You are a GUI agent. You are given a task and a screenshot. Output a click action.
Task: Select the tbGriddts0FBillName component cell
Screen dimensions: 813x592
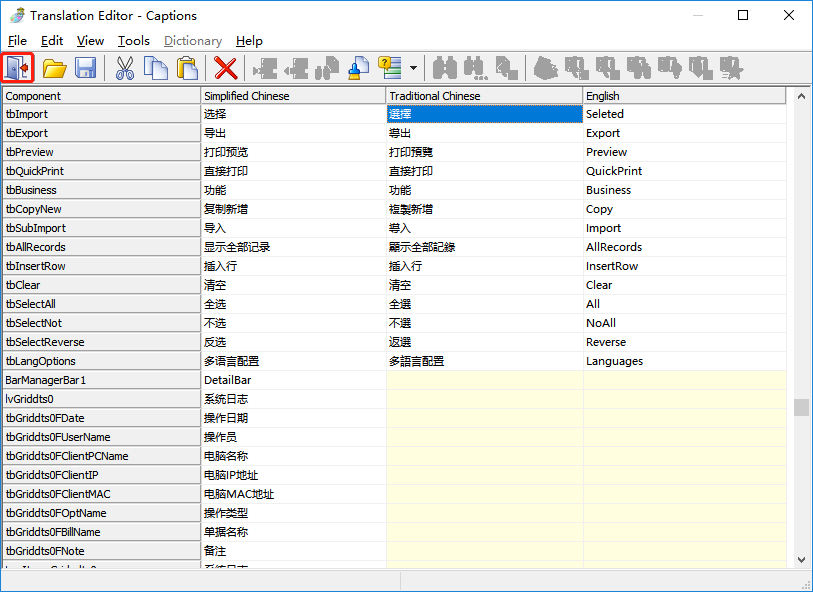coord(102,532)
